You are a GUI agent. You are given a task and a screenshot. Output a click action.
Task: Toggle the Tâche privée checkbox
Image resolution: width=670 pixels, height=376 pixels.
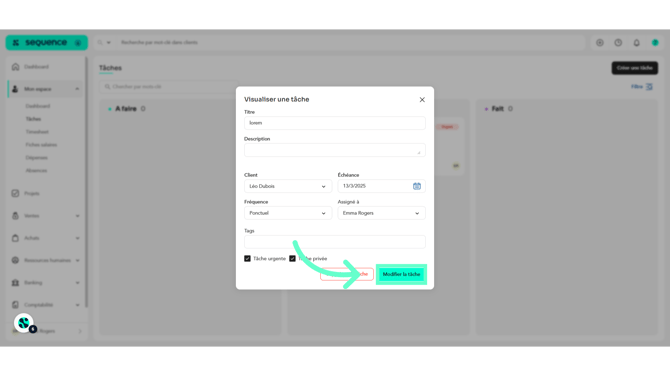[292, 258]
